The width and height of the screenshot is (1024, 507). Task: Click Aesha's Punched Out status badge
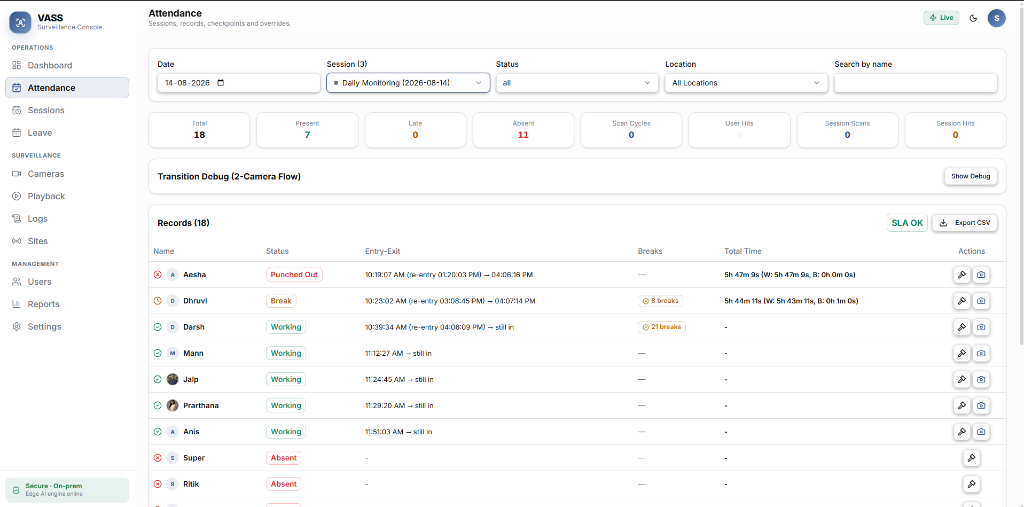coord(295,275)
